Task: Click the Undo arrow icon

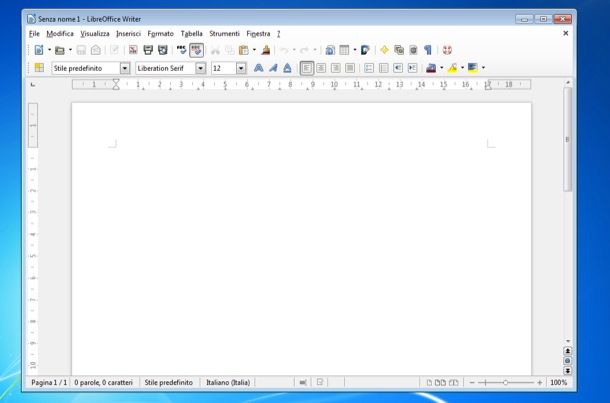Action: pos(284,50)
